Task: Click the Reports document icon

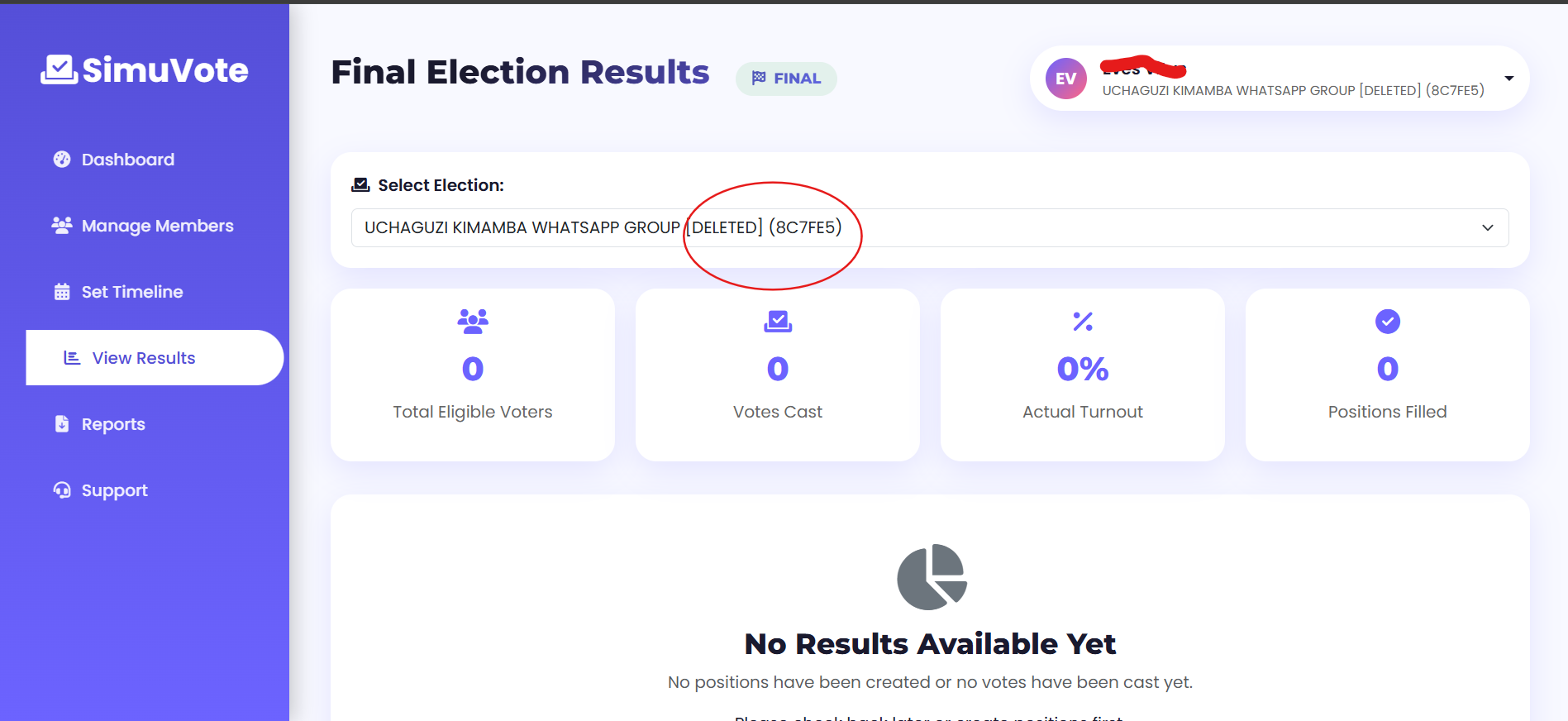Action: click(x=61, y=423)
